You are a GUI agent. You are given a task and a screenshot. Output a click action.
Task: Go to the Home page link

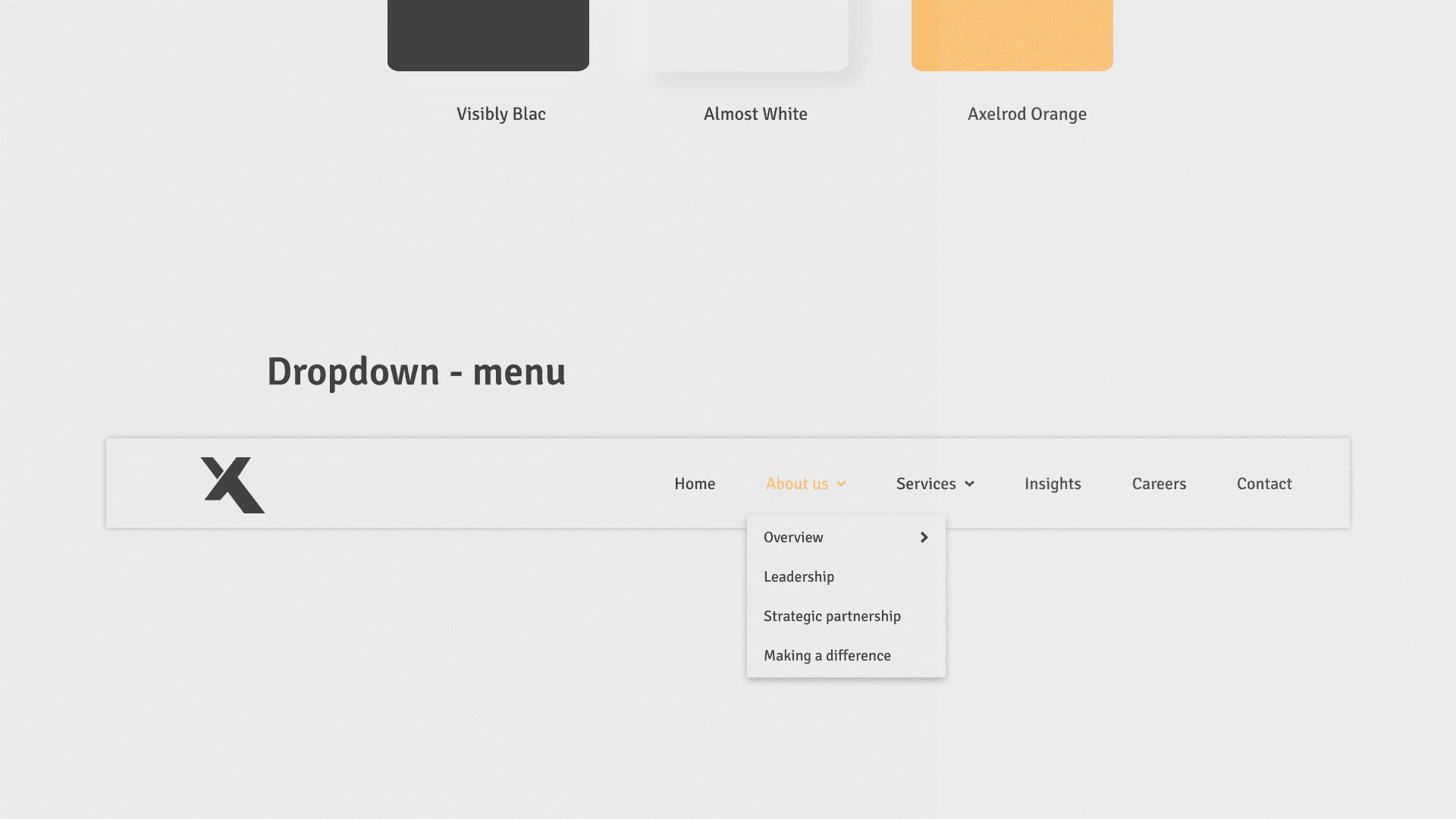(695, 484)
